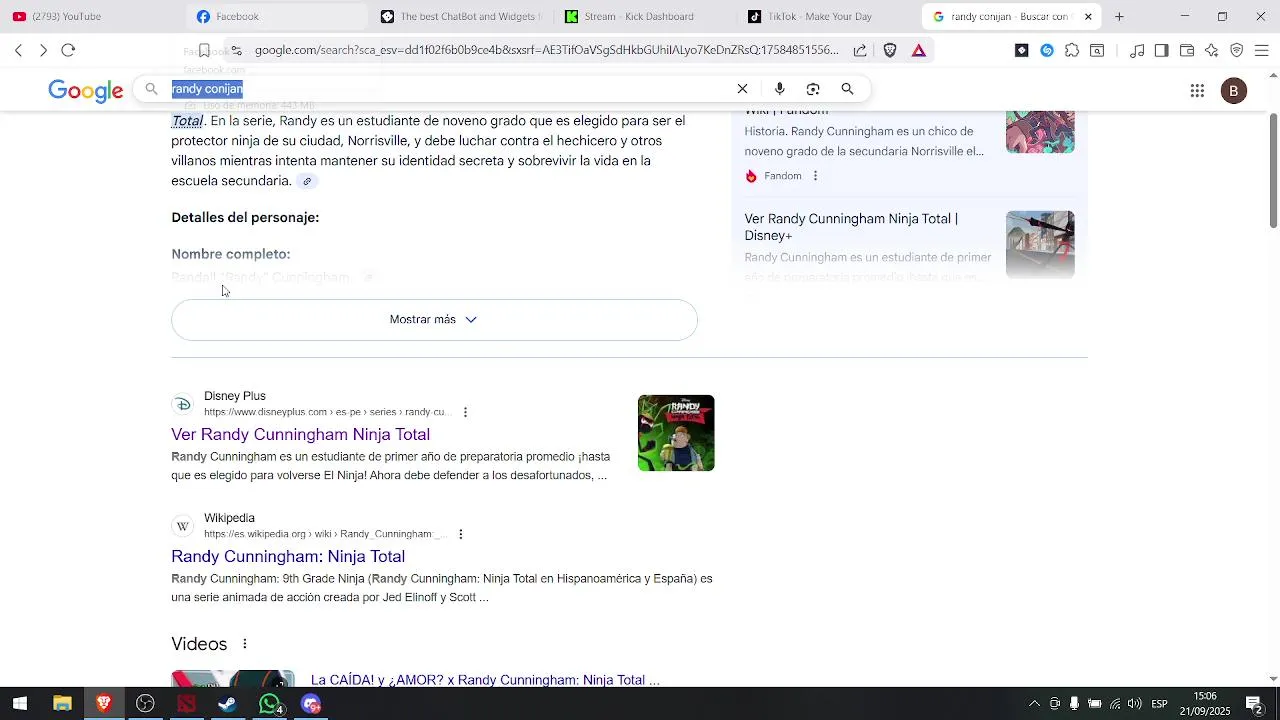This screenshot has height=720, width=1280.
Task: Open options for Fandom result
Action: [815, 176]
